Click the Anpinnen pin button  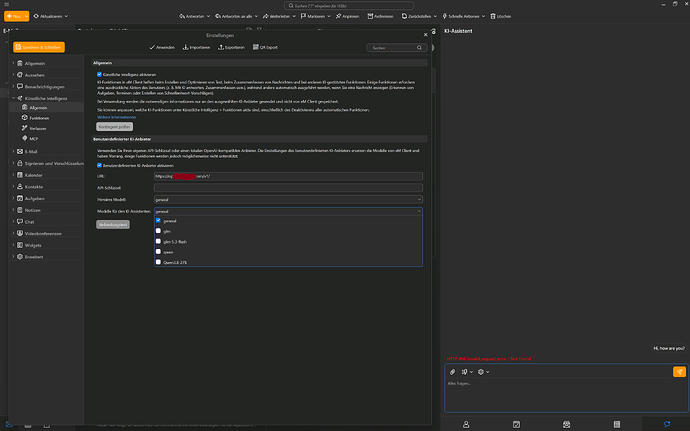coord(347,16)
